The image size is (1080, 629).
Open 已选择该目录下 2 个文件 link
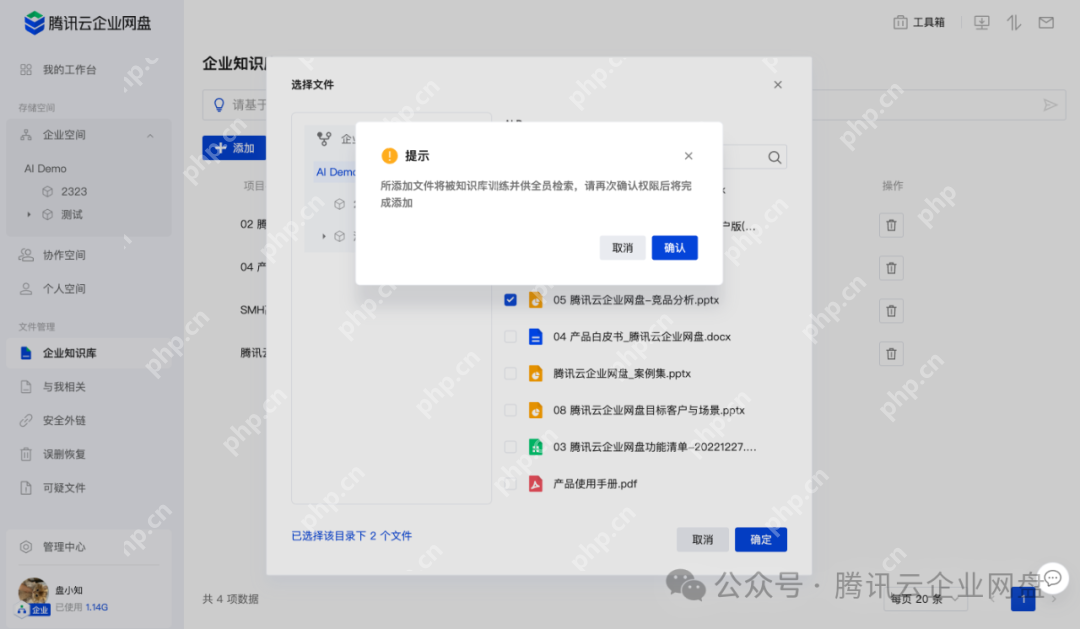tap(351, 536)
